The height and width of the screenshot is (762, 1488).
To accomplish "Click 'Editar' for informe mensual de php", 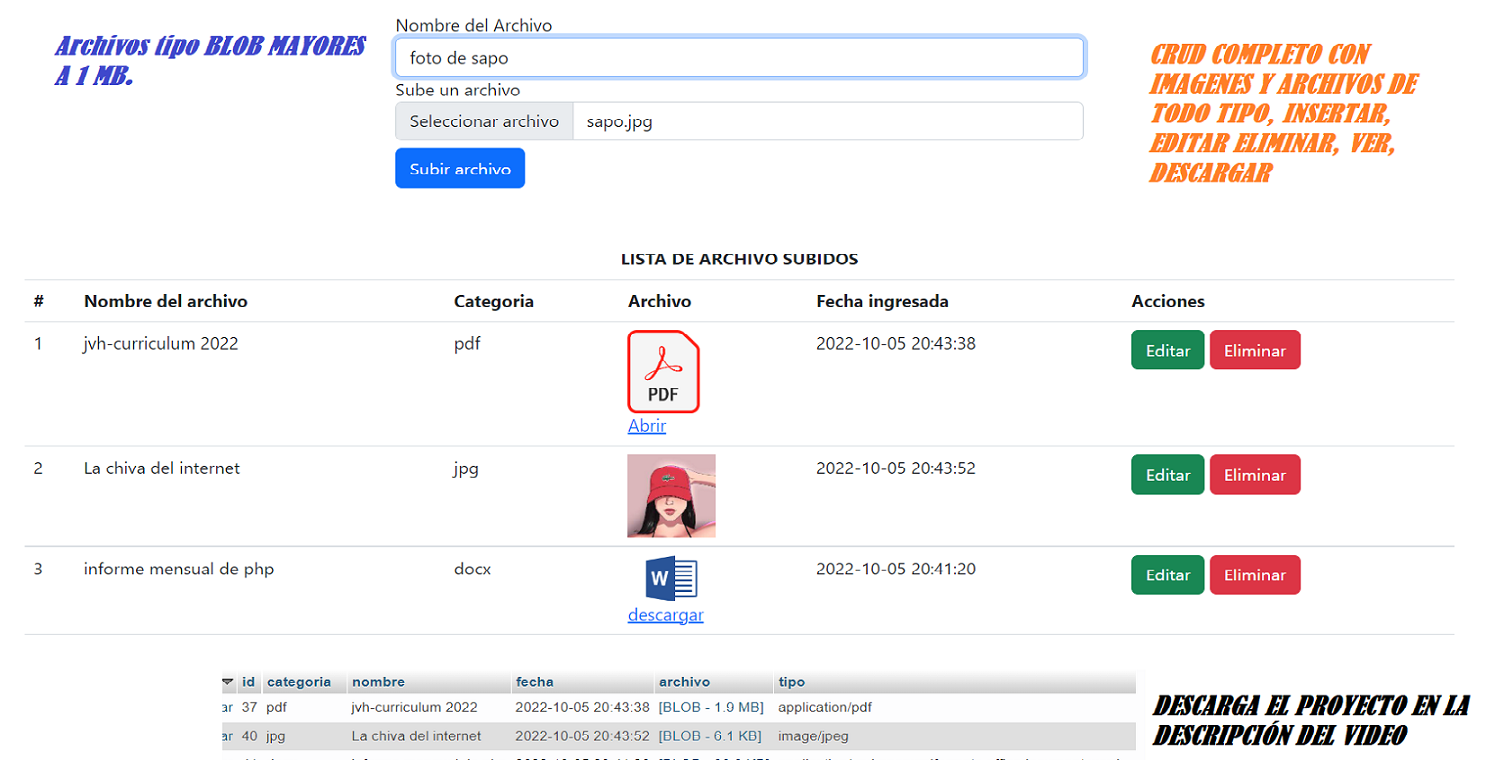I will [x=1167, y=575].
